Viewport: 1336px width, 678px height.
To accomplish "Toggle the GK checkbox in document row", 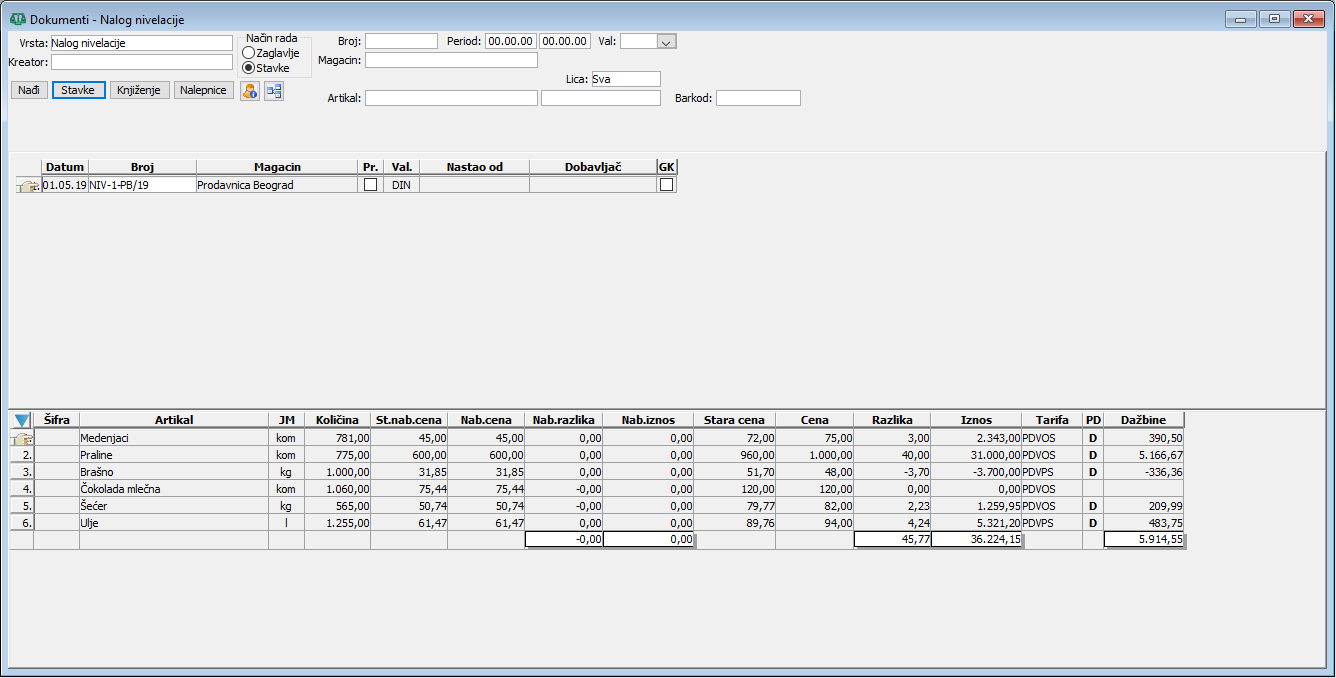I will point(666,185).
